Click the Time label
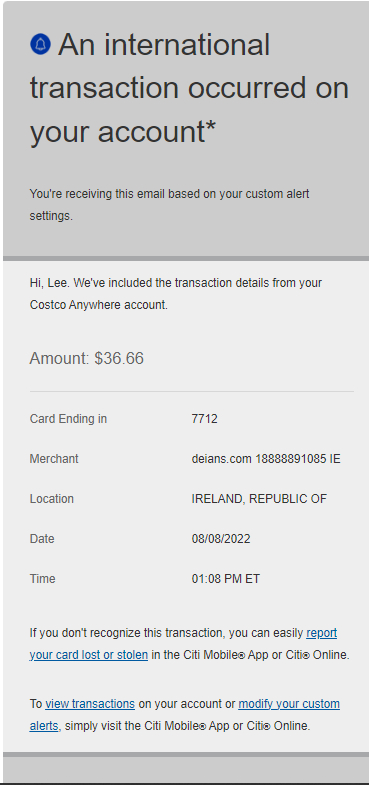Viewport: 369px width, 785px height. 43,579
